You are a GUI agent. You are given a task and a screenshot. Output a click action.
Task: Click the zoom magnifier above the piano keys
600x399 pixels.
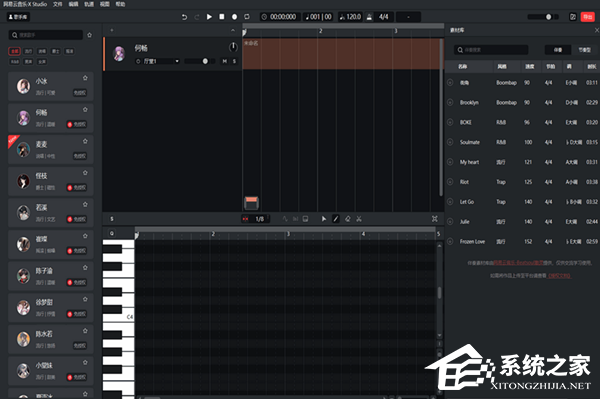point(112,233)
